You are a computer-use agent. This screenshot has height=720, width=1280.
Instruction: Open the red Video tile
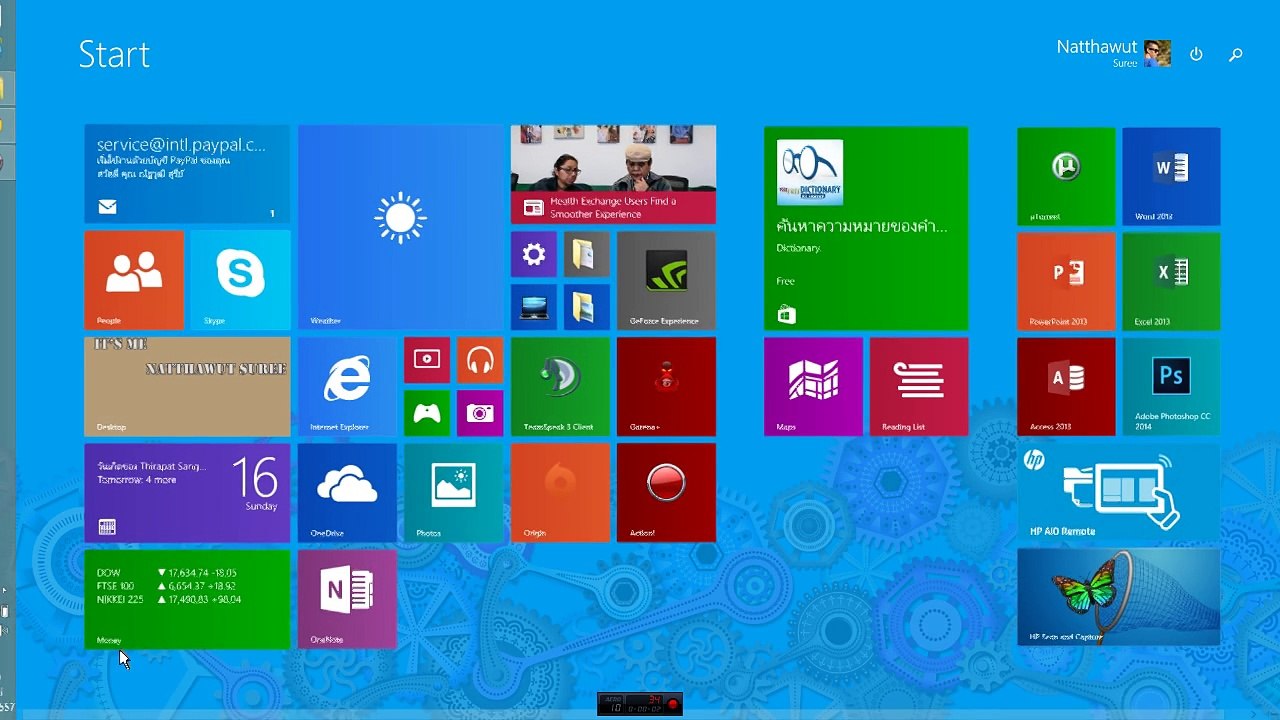click(427, 360)
